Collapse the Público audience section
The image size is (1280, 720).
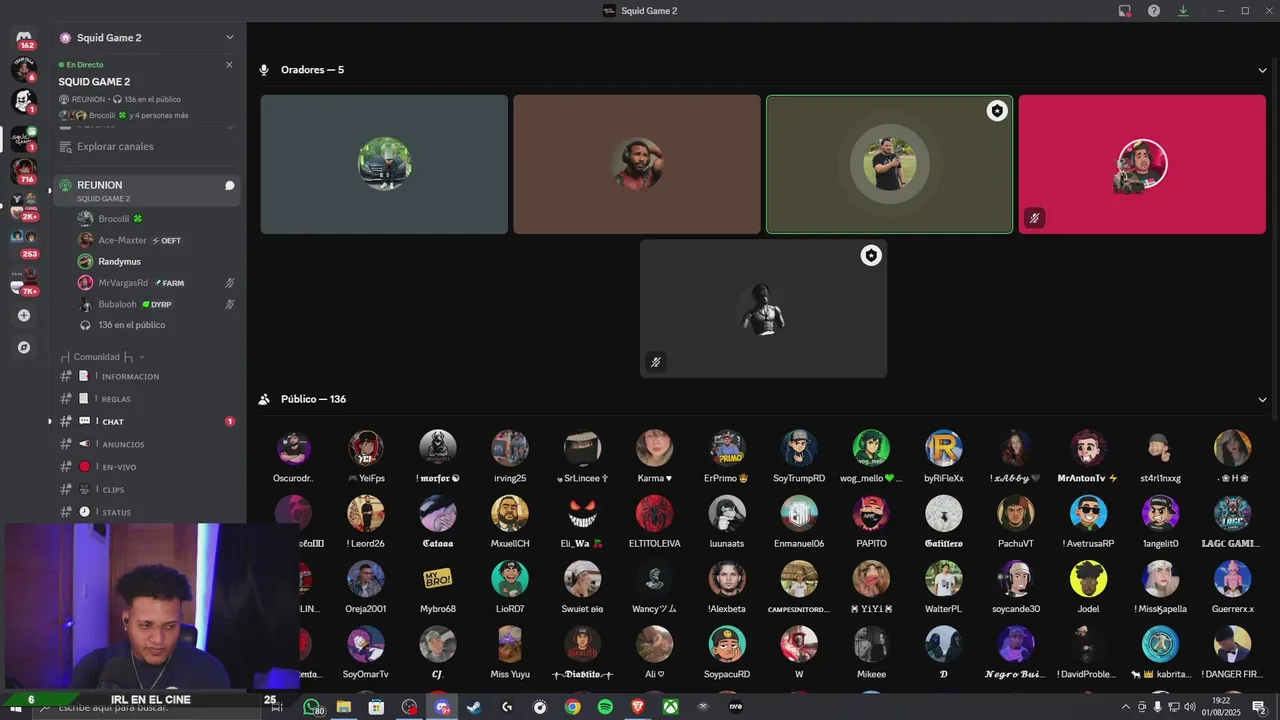1262,400
